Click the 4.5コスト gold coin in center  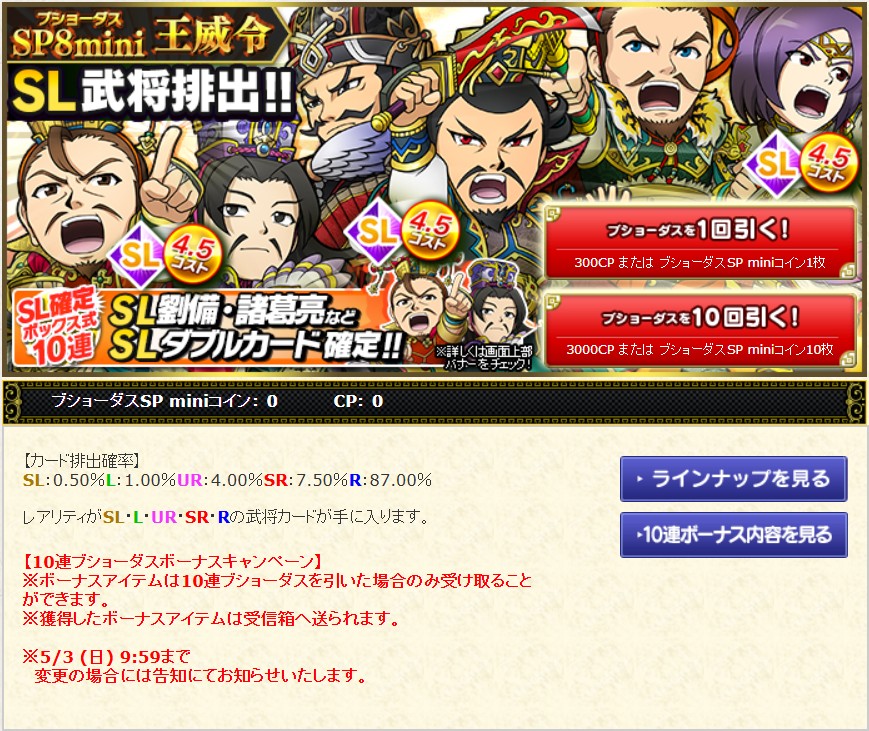(x=430, y=229)
